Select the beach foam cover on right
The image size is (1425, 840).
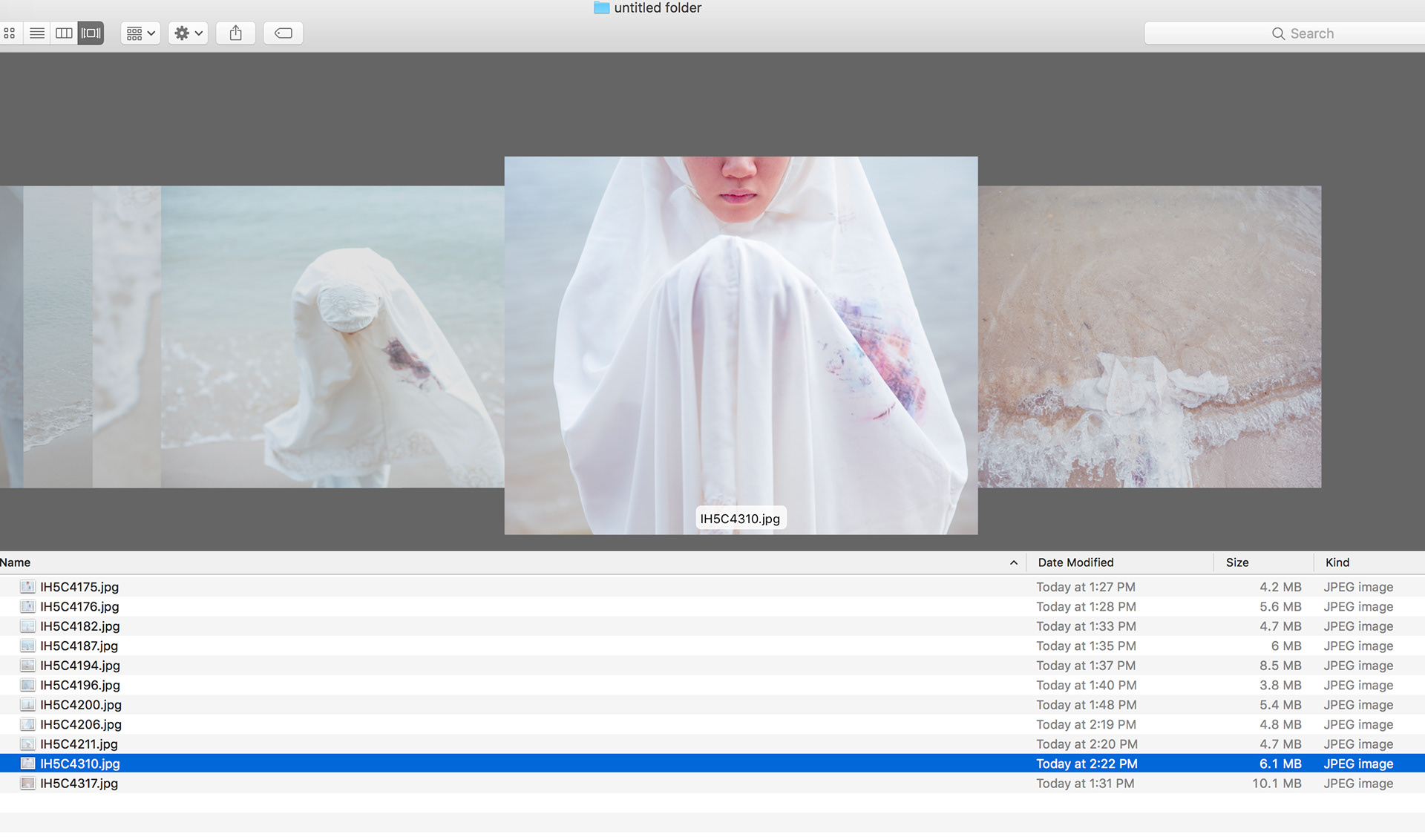coord(1150,337)
